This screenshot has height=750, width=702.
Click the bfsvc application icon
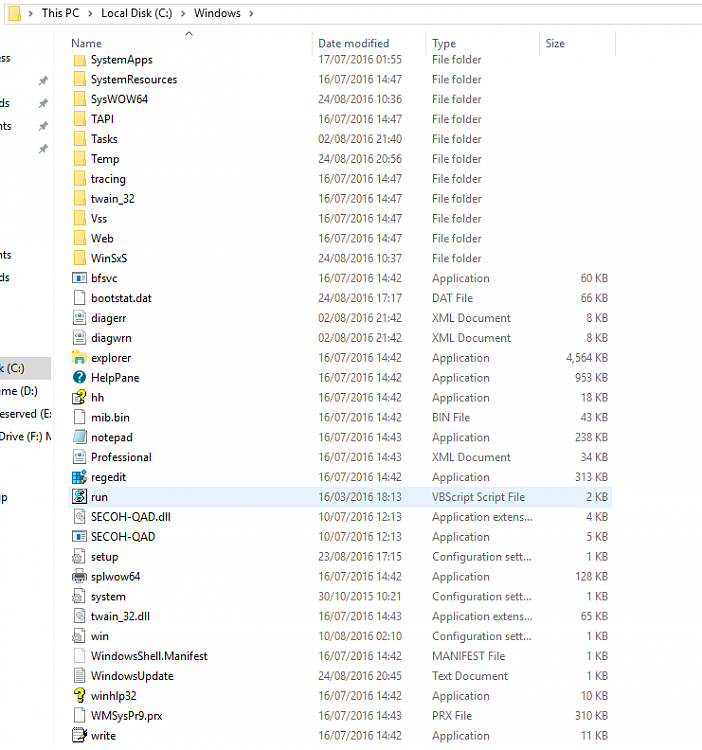point(79,278)
